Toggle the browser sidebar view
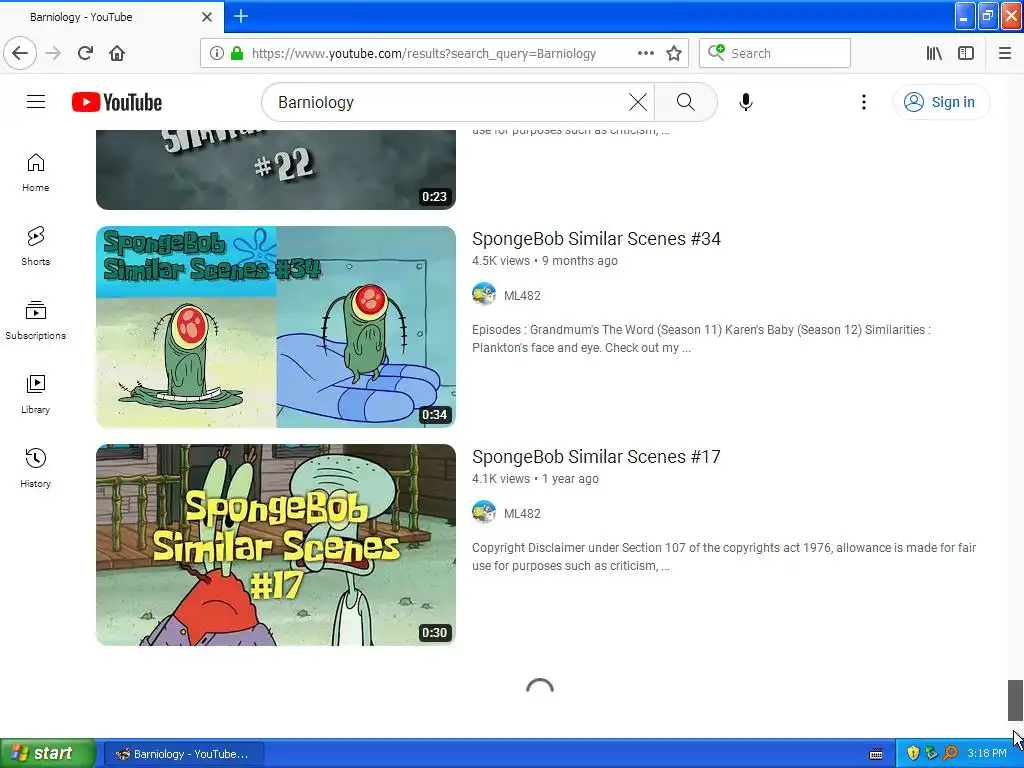This screenshot has width=1024, height=768. (966, 53)
